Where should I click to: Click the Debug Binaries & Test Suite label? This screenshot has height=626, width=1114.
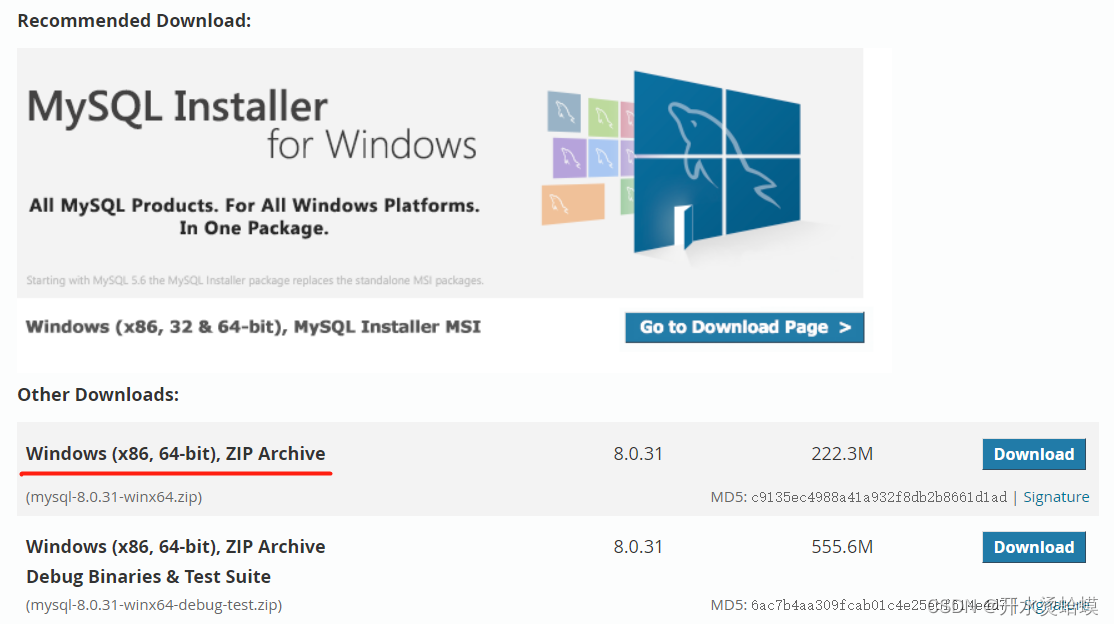click(148, 577)
